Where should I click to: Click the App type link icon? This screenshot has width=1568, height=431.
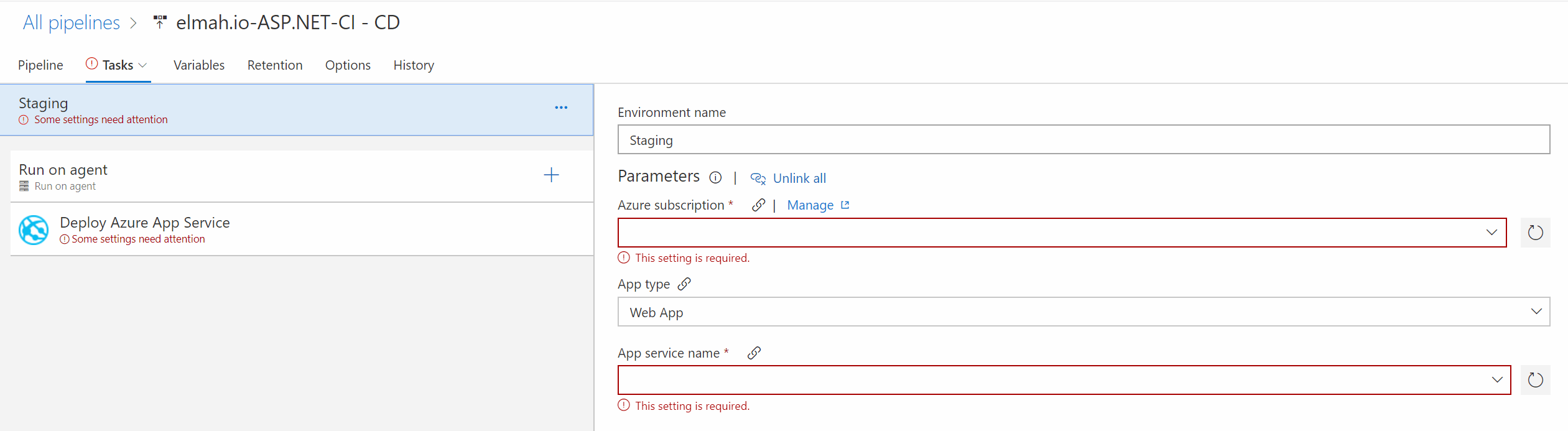tap(684, 284)
